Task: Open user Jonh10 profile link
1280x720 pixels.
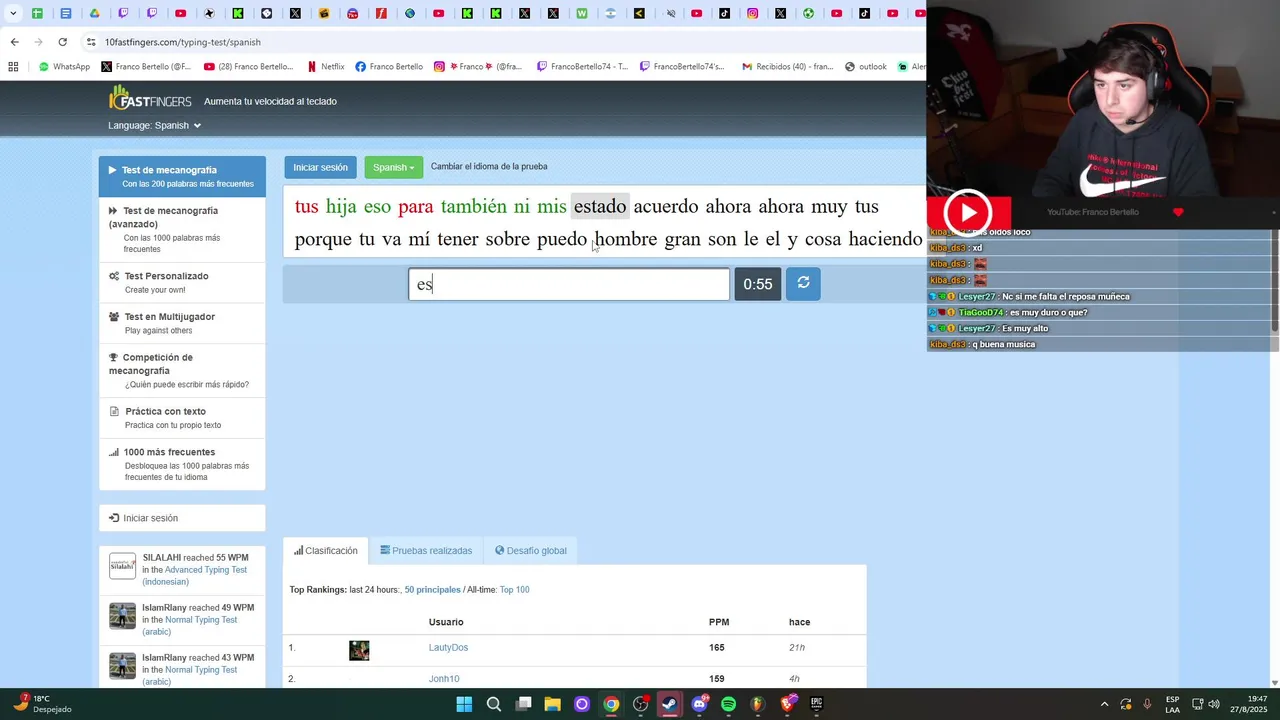Action: coord(444,679)
